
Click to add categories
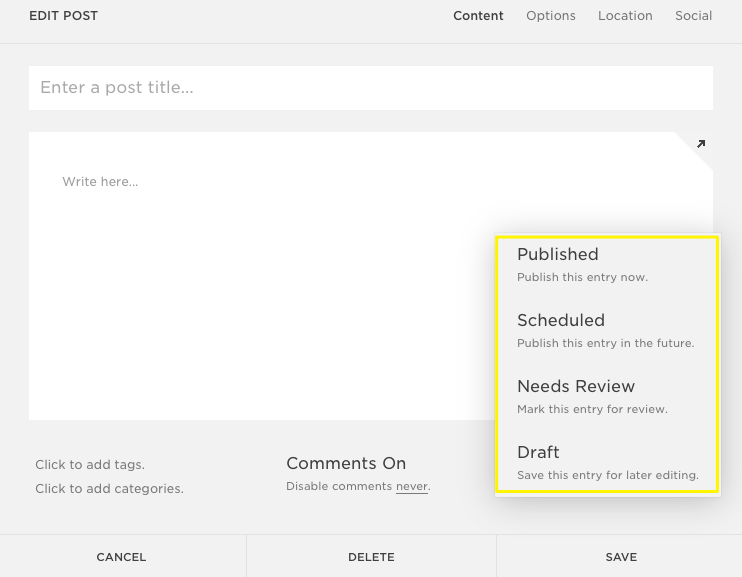coord(109,489)
